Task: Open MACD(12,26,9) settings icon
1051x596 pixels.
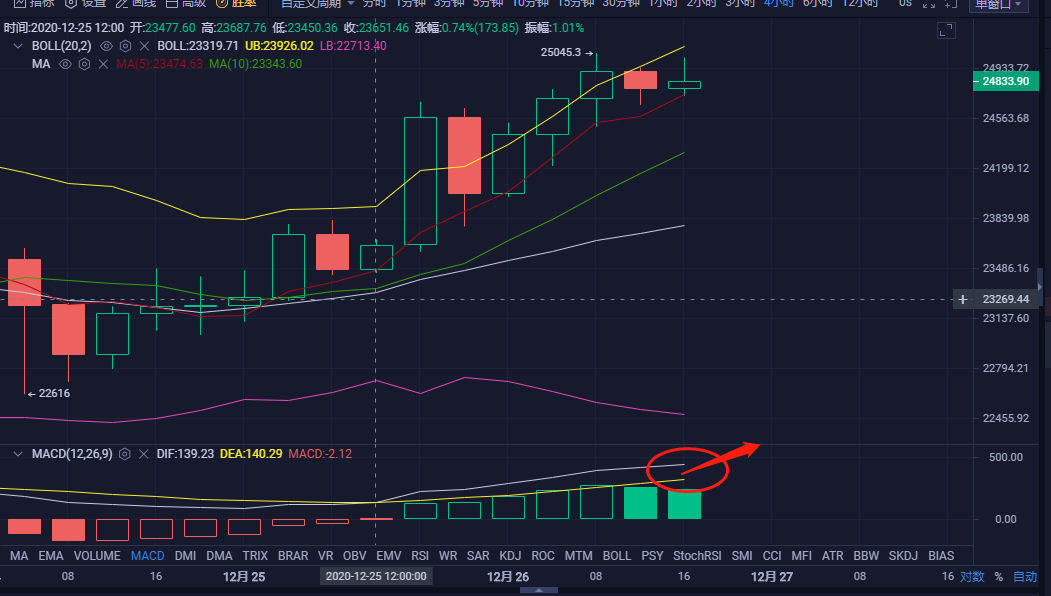Action: point(125,454)
